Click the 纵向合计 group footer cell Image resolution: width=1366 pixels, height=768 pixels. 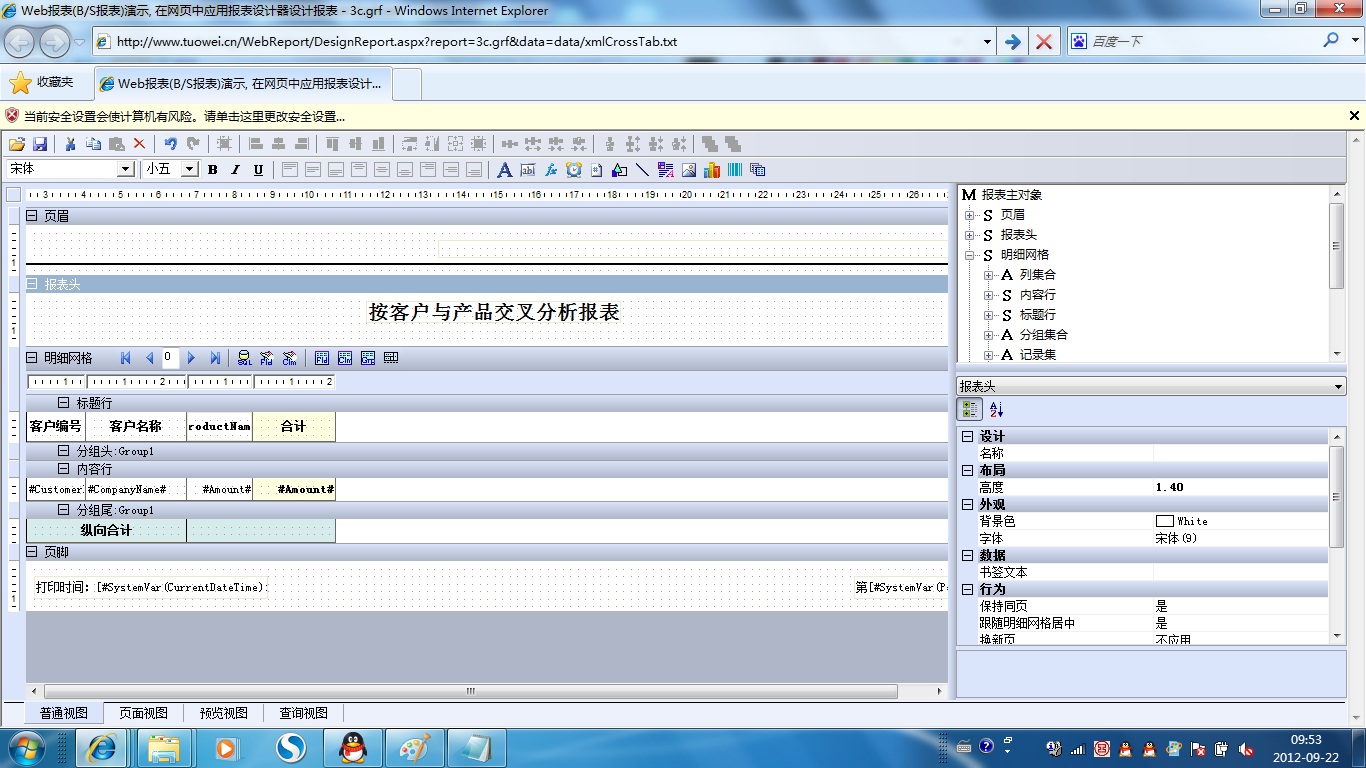(x=106, y=530)
